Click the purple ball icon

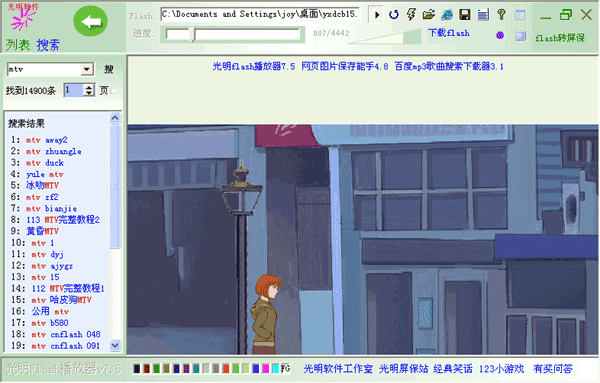pyautogui.click(x=500, y=36)
